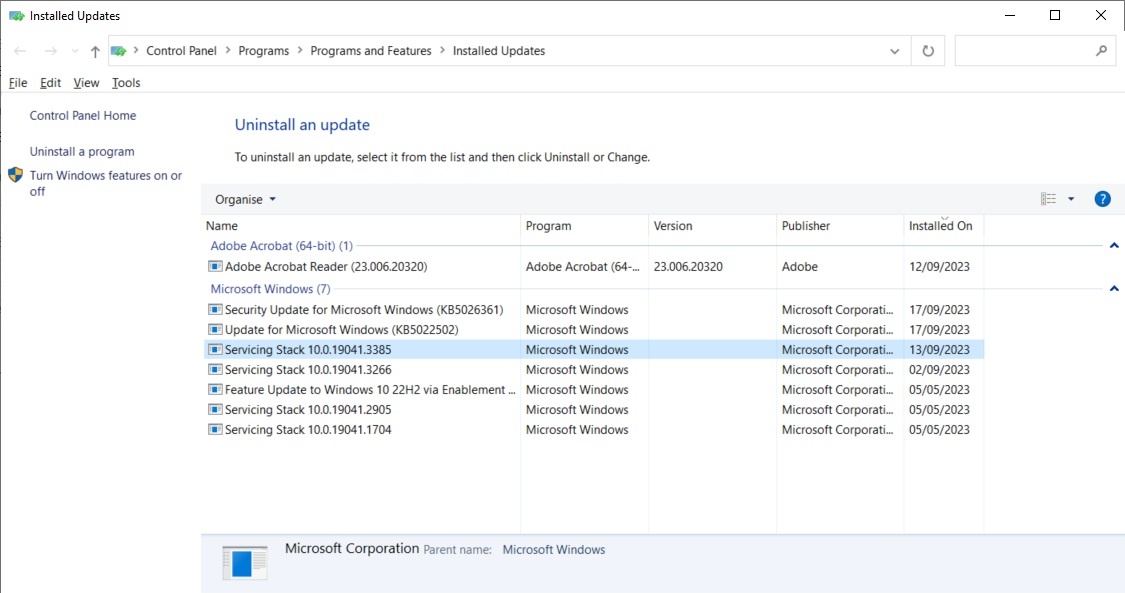The height and width of the screenshot is (593, 1125).
Task: Click the Up navigation arrow
Action: (95, 51)
